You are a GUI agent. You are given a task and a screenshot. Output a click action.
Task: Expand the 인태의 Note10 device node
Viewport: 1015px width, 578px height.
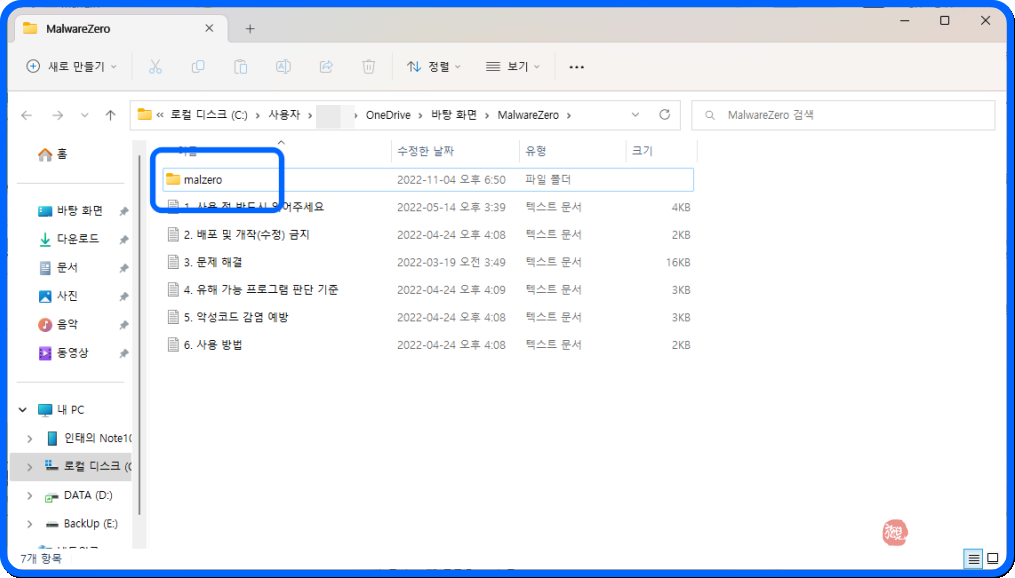pos(30,439)
